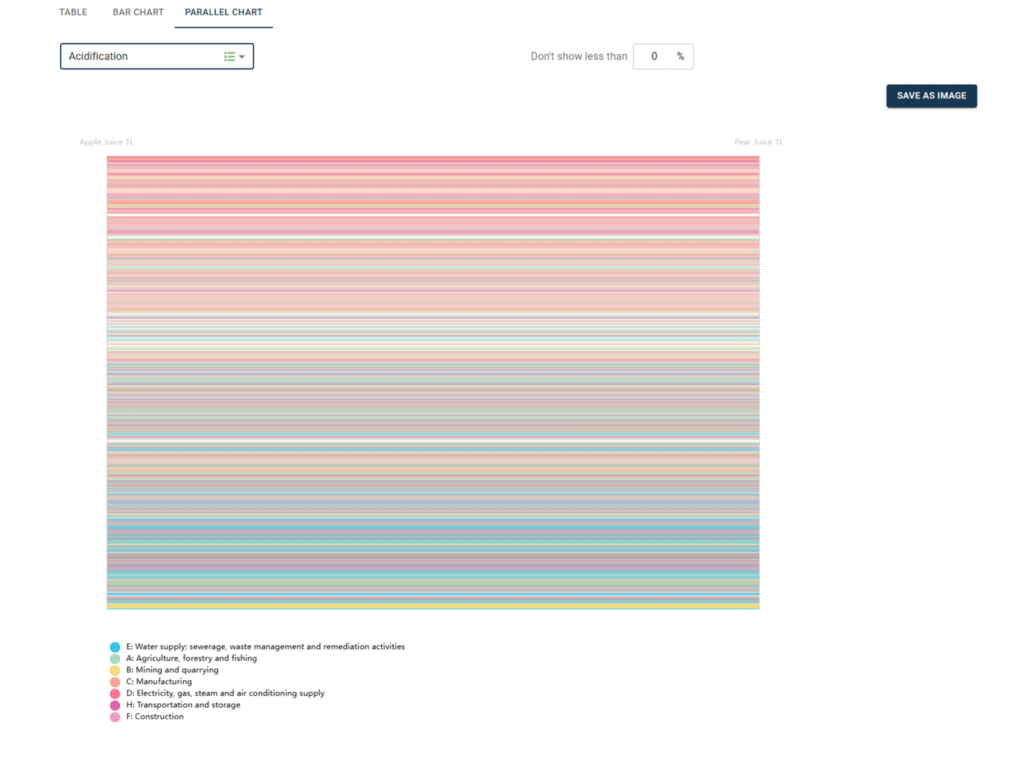
Task: Click the green Agriculture legend dot
Action: [x=115, y=659]
